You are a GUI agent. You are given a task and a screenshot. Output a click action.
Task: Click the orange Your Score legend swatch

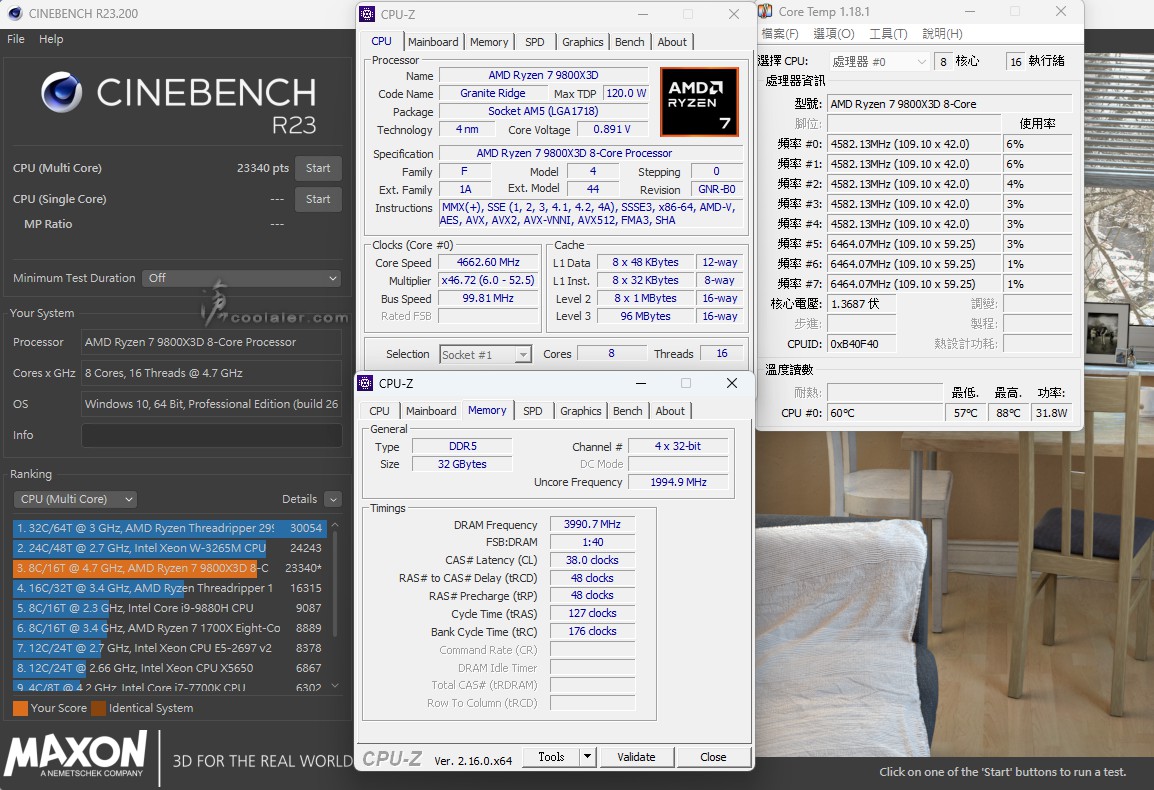[20, 708]
